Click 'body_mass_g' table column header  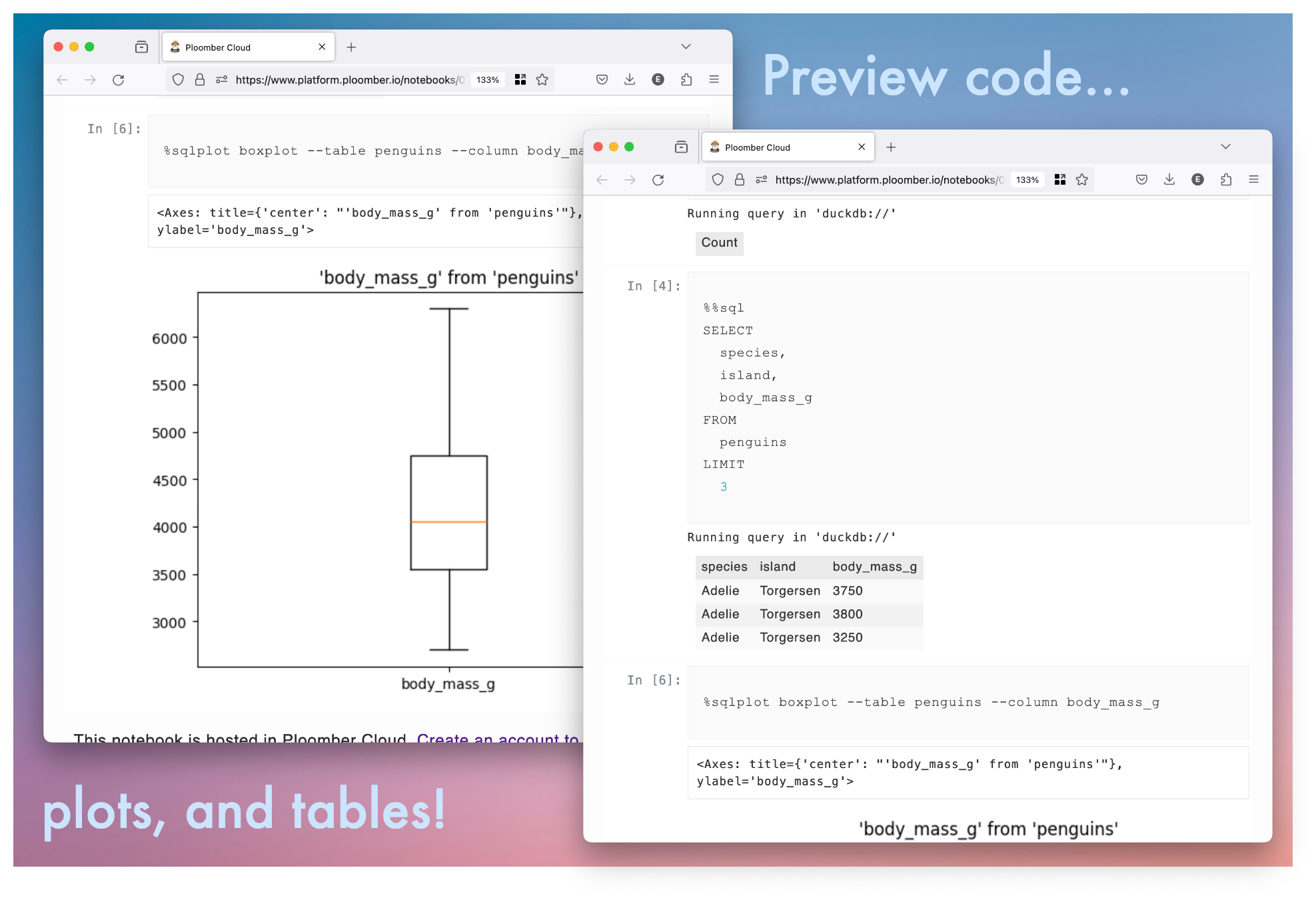click(874, 567)
